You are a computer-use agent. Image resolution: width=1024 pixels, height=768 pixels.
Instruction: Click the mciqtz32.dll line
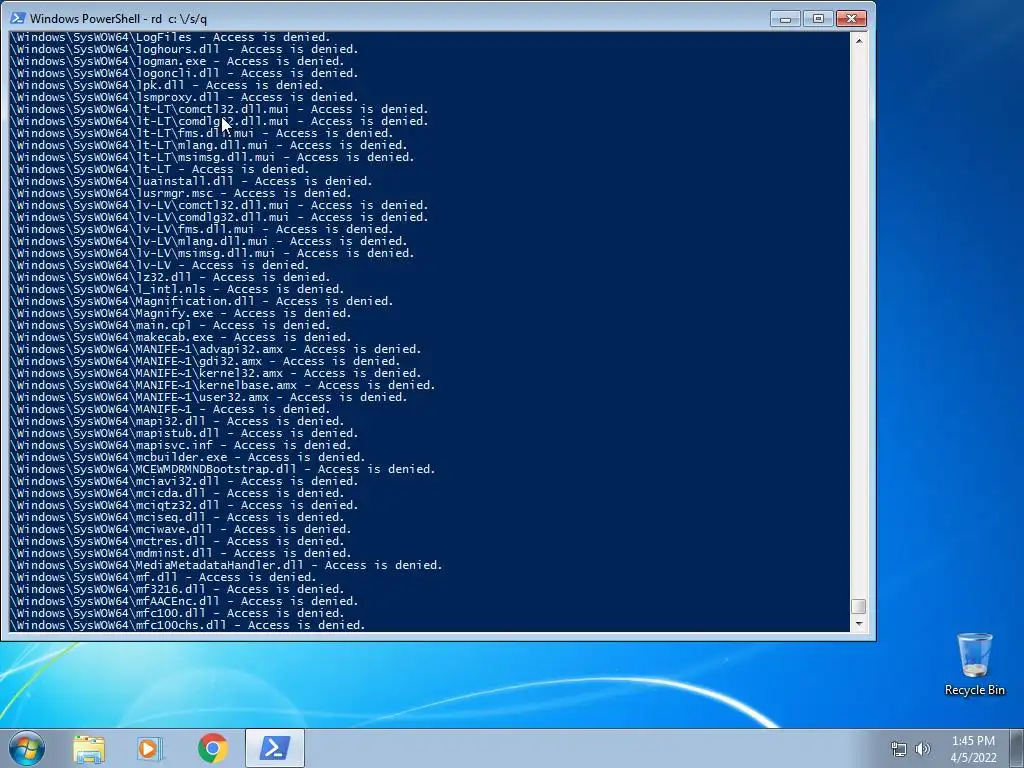click(184, 505)
